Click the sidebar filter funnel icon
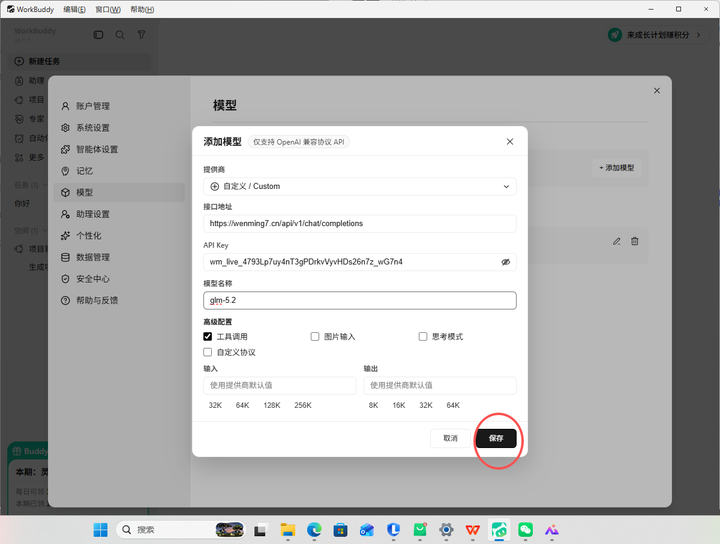The width and height of the screenshot is (720, 544). coord(141,35)
